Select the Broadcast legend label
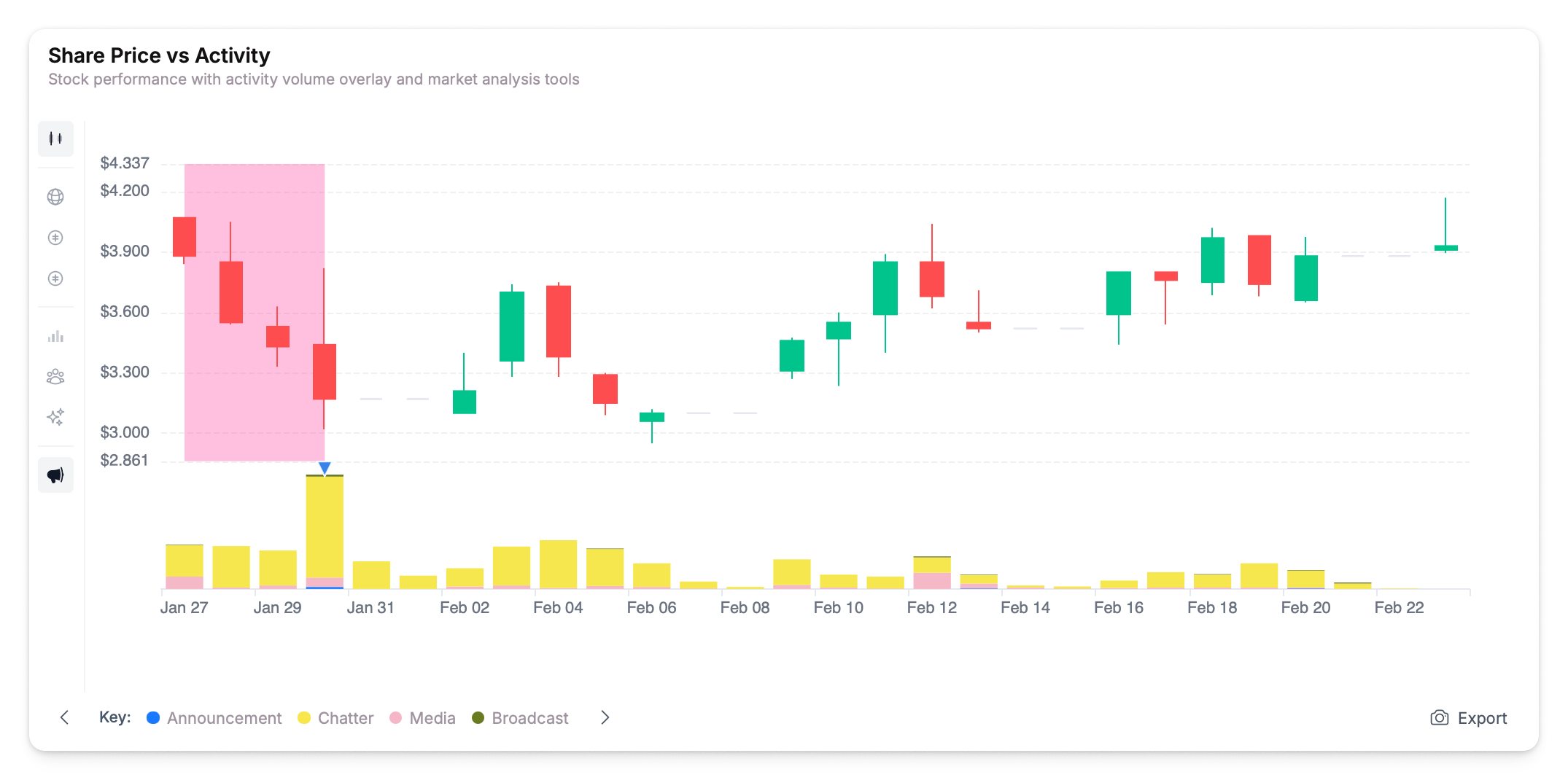Image resolution: width=1568 pixels, height=780 pixels. 529,718
